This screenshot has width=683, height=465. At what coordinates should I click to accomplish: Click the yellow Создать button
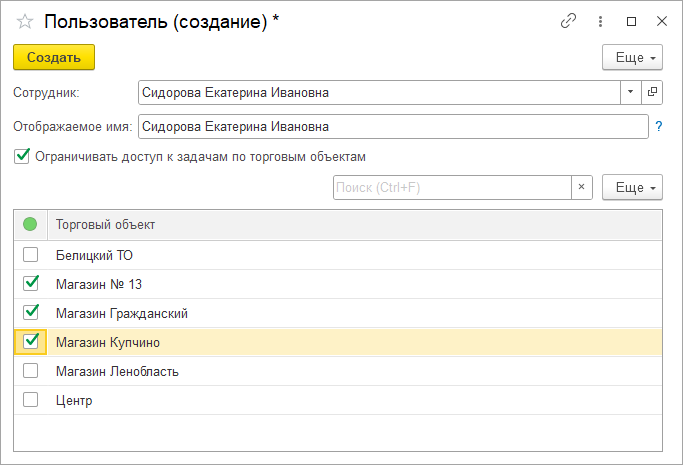(54, 57)
